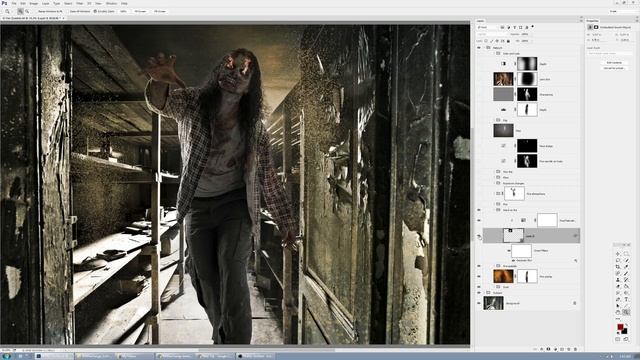The width and height of the screenshot is (640, 360).
Task: Select the Zoom tool in tools panel
Action: (626, 312)
